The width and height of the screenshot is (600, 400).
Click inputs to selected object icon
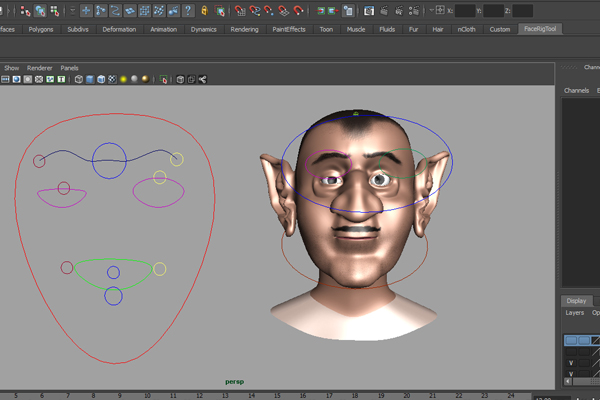(x=321, y=11)
